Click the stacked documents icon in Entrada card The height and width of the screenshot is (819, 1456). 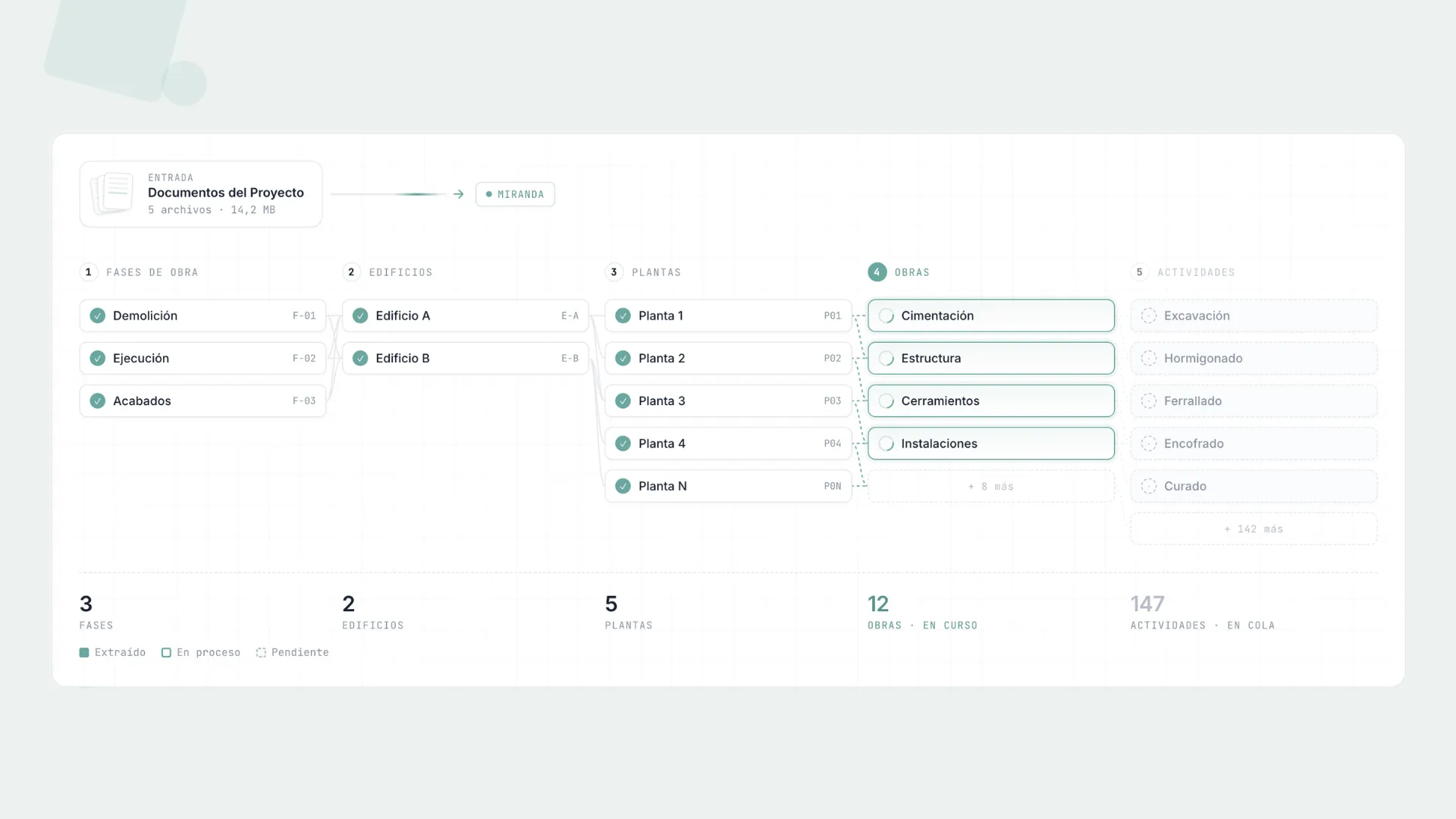pyautogui.click(x=112, y=193)
